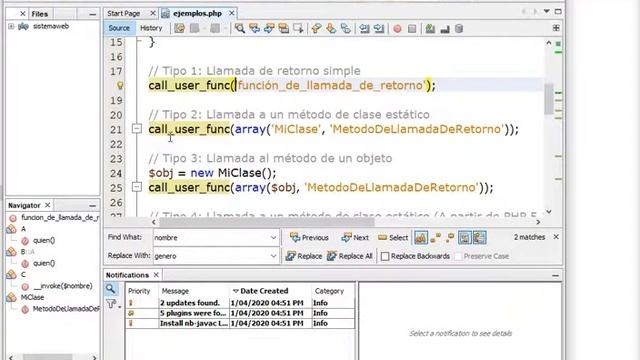Viewport: 640px width, 360px height.
Task: Split the editor using the top-right split icon
Action: (556, 28)
